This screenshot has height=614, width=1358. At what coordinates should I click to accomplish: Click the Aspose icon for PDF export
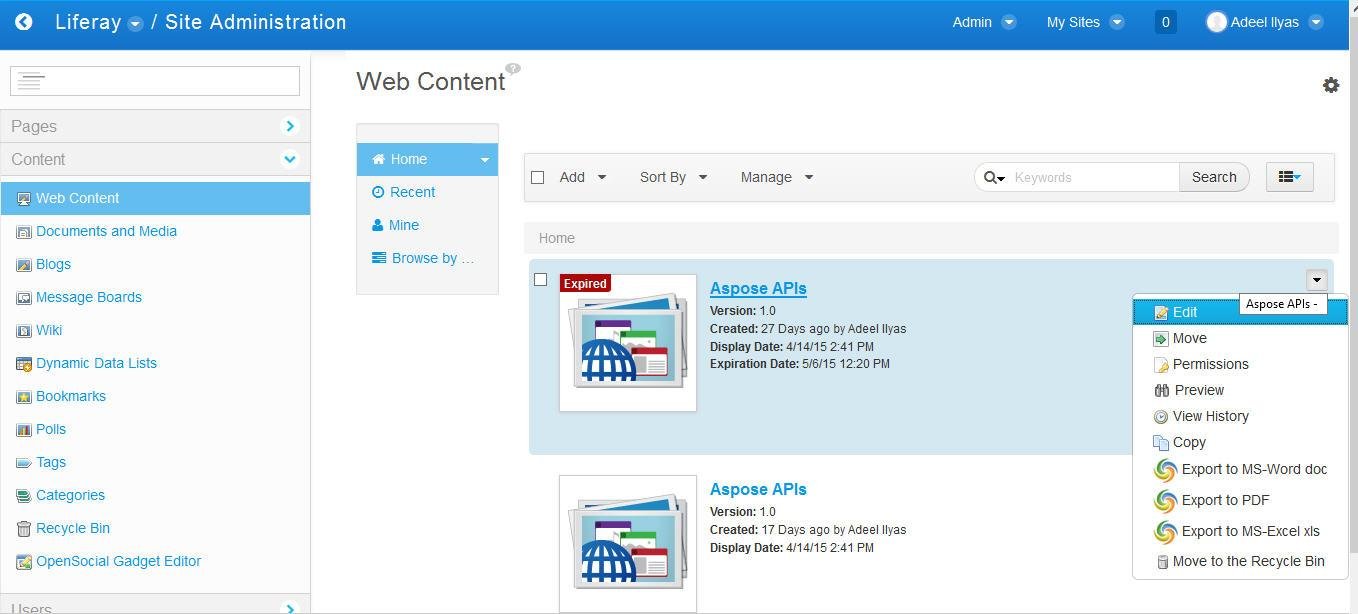tap(1165, 500)
